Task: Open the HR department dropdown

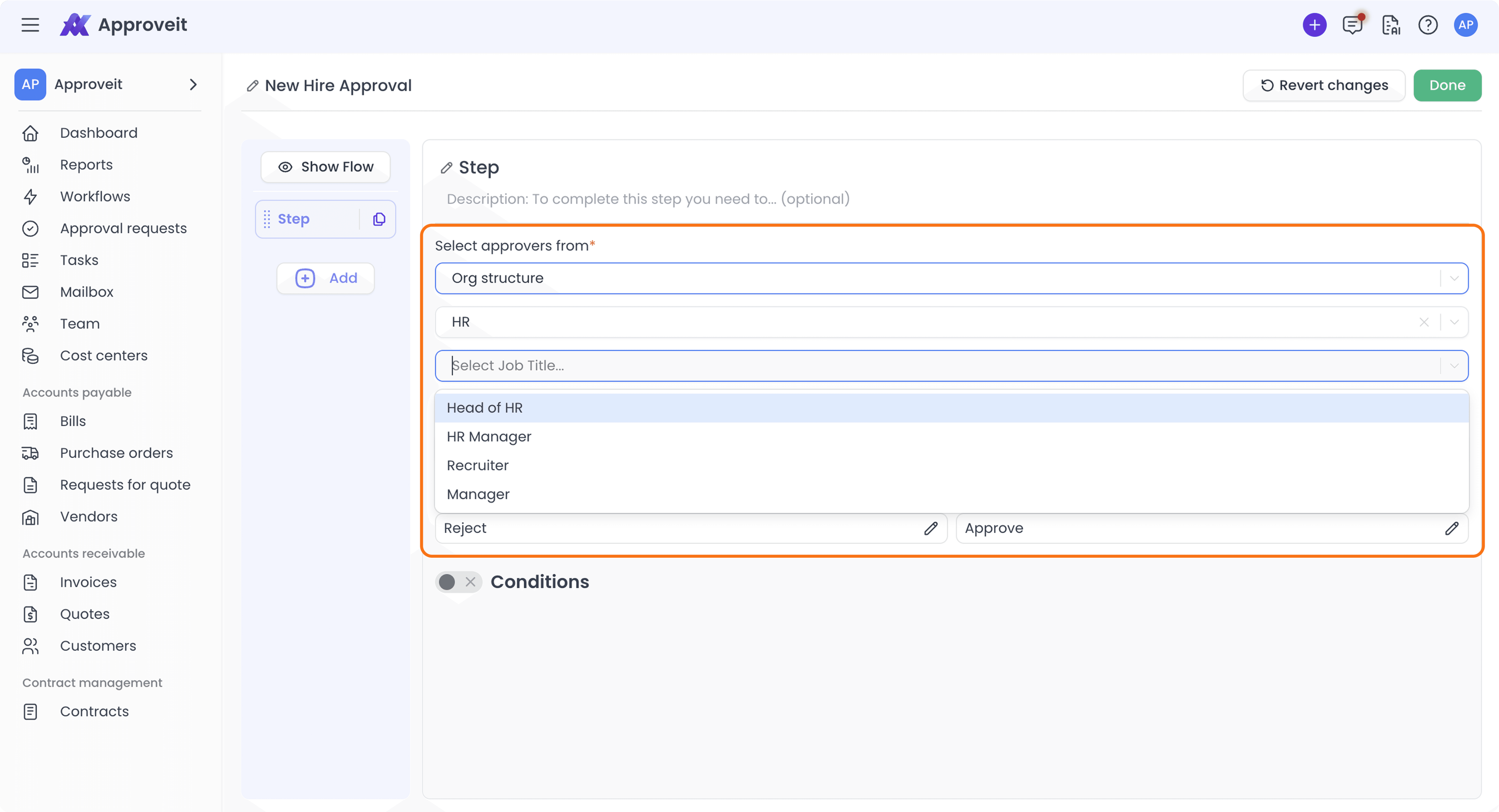Action: click(952, 322)
